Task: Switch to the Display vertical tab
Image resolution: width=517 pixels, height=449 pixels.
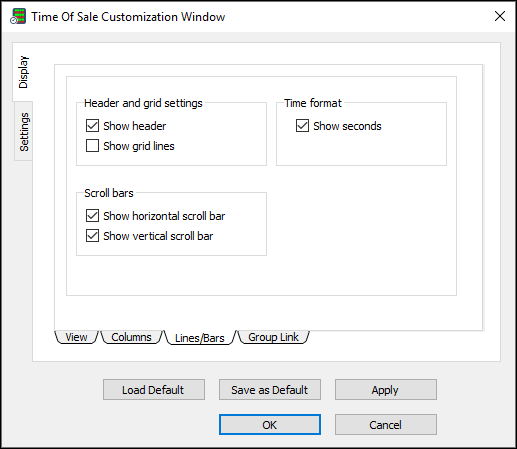Action: [23, 72]
